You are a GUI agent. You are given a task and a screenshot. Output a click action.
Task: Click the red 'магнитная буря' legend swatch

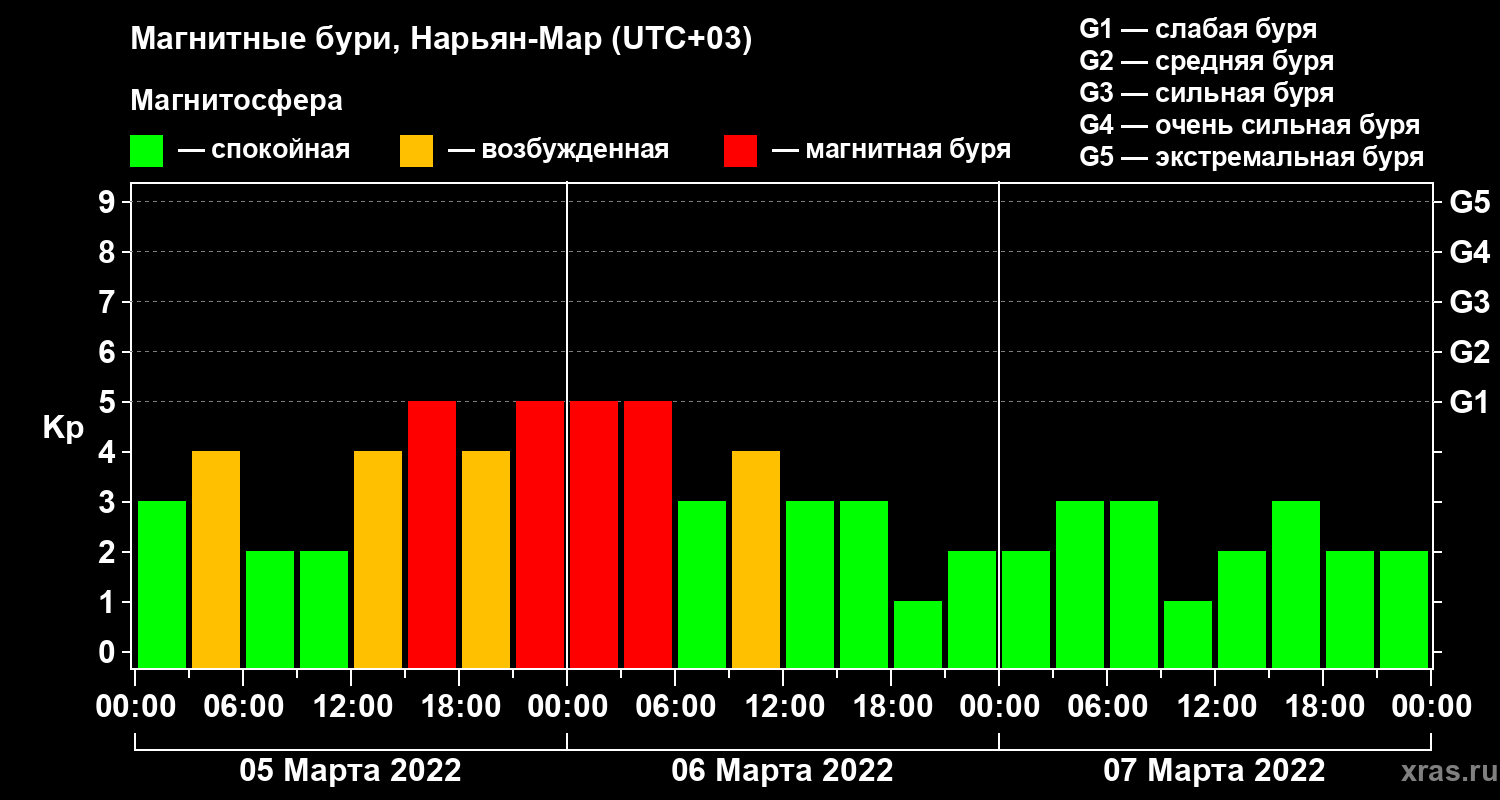(x=740, y=151)
